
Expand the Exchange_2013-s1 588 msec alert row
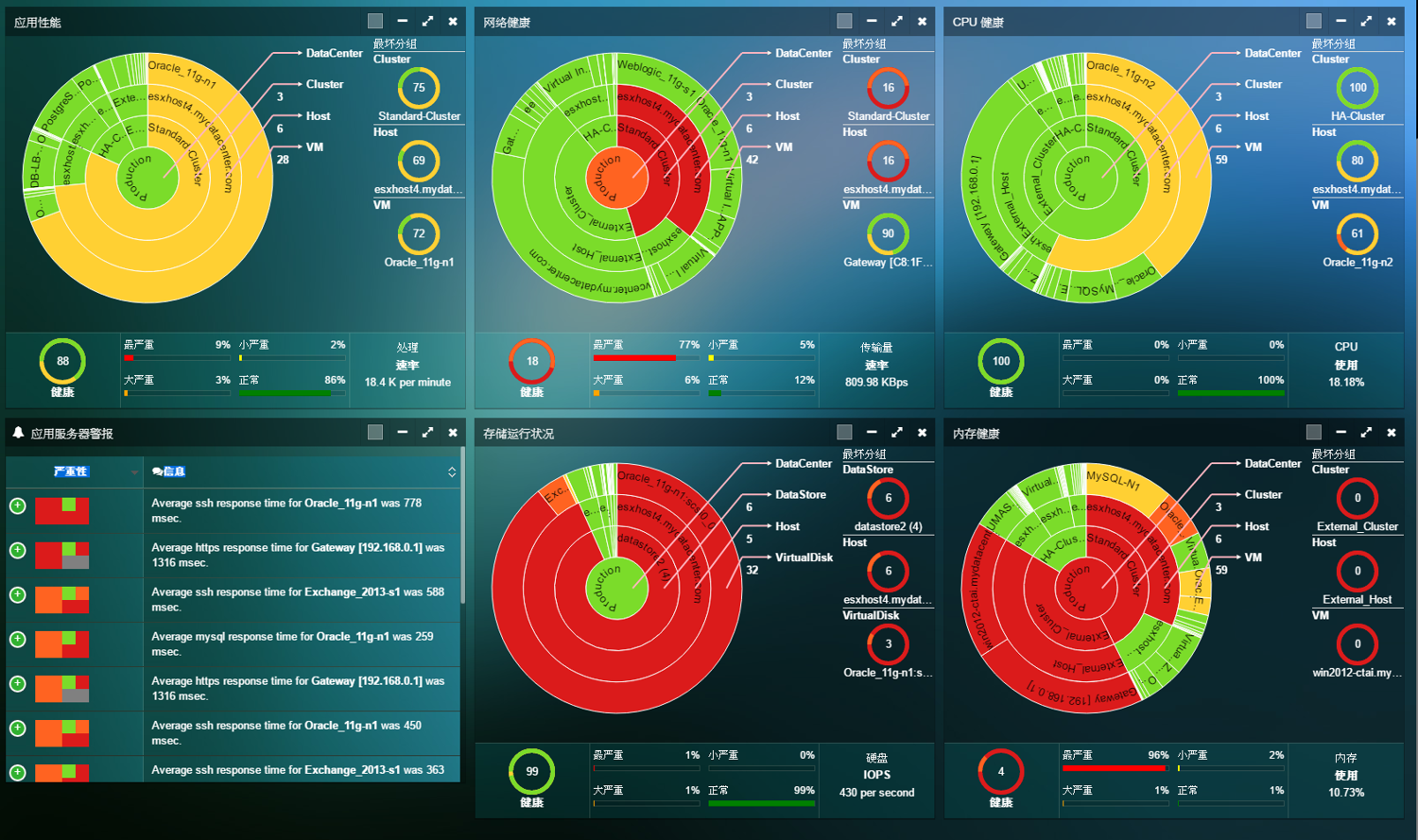17,594
